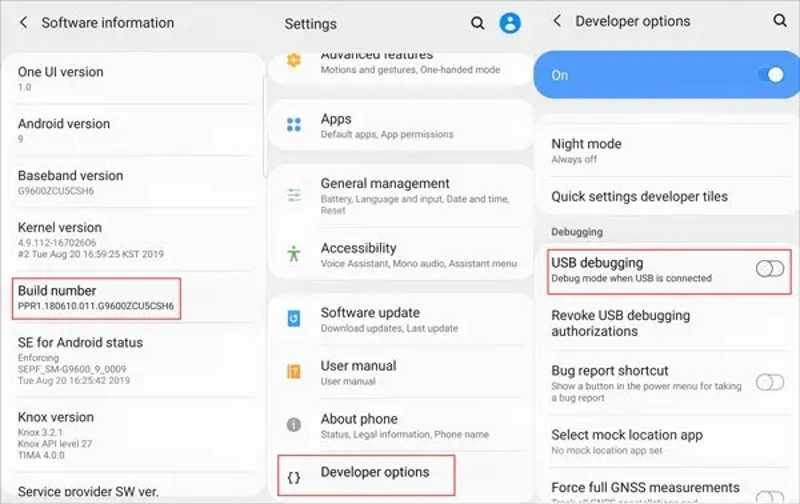Tap the search icon in Settings header
This screenshot has height=504, width=800.
point(478,23)
